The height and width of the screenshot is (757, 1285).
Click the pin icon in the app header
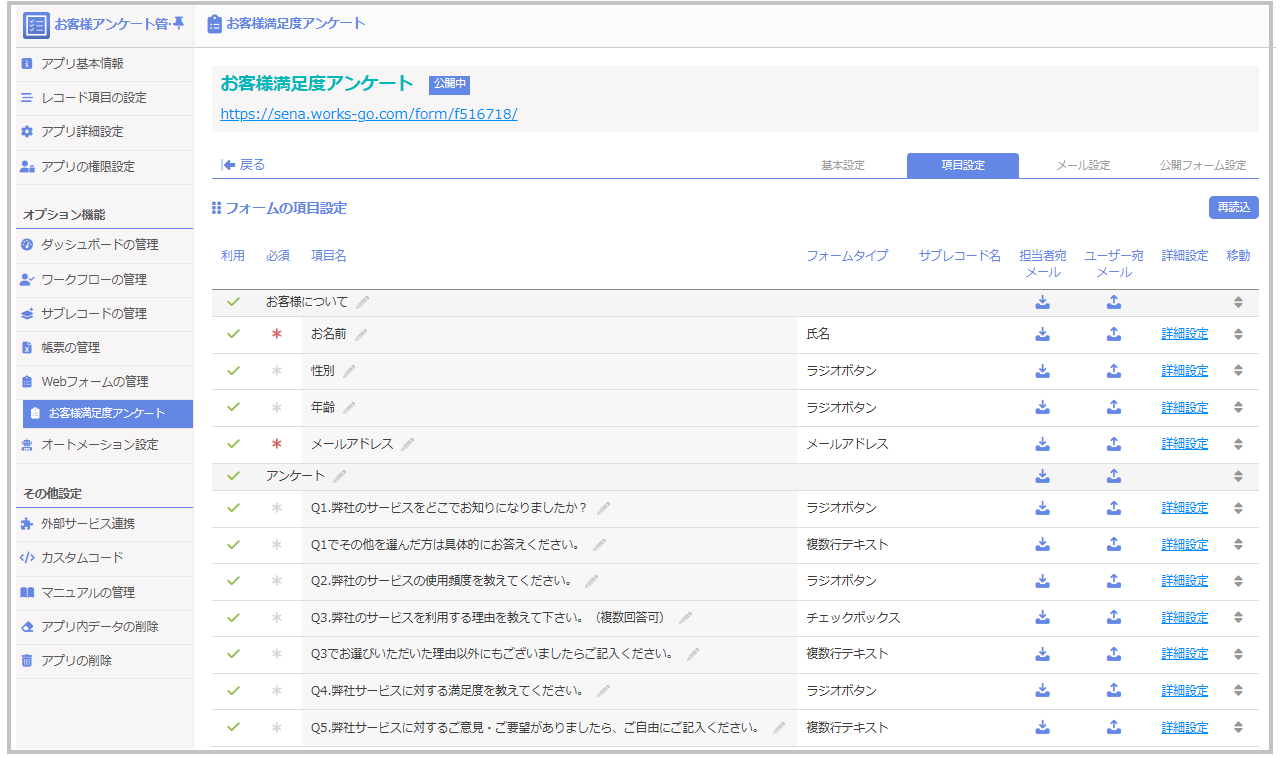tap(178, 23)
